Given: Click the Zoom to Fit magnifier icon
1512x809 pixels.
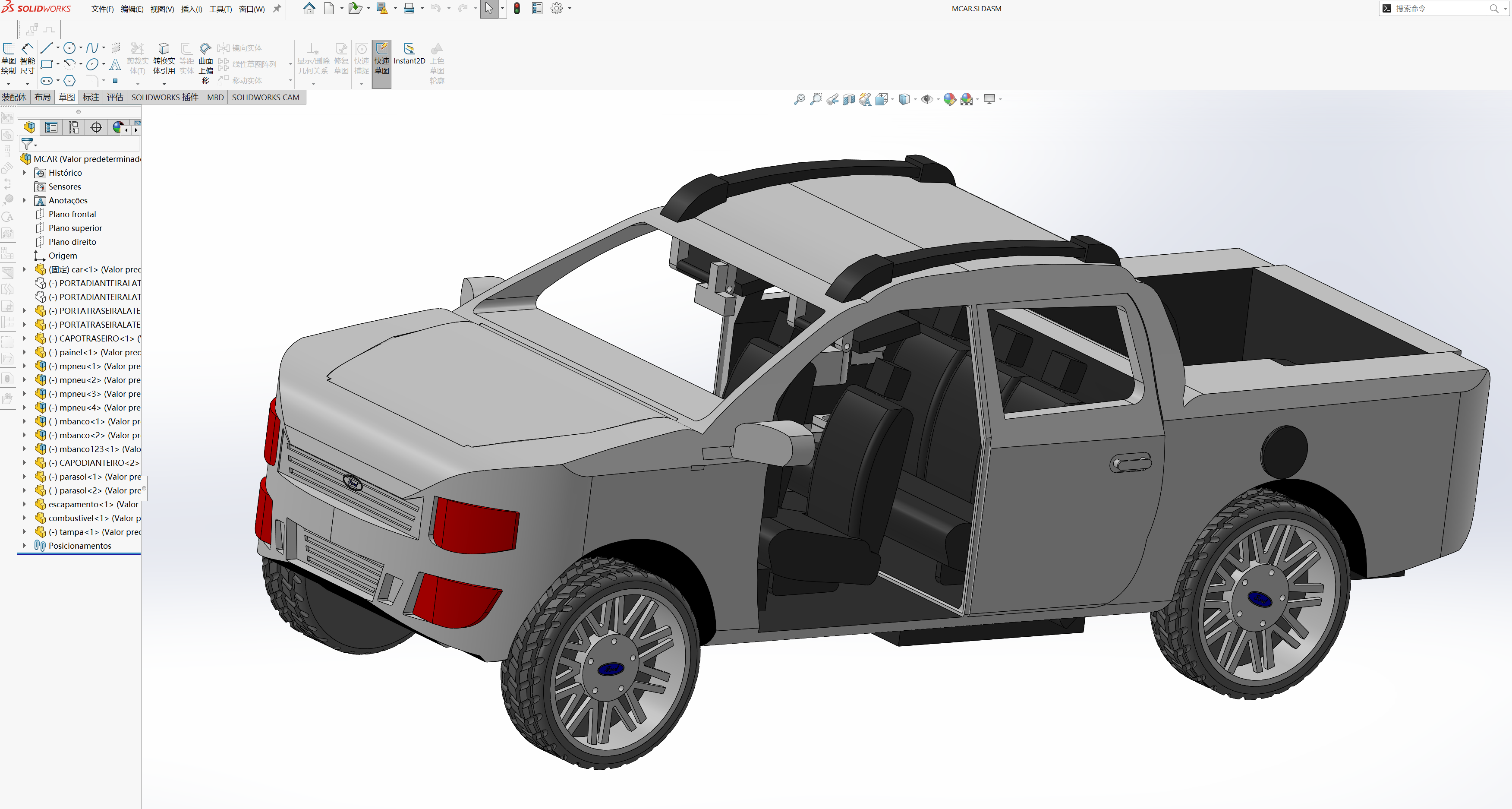Looking at the screenshot, I should [799, 99].
